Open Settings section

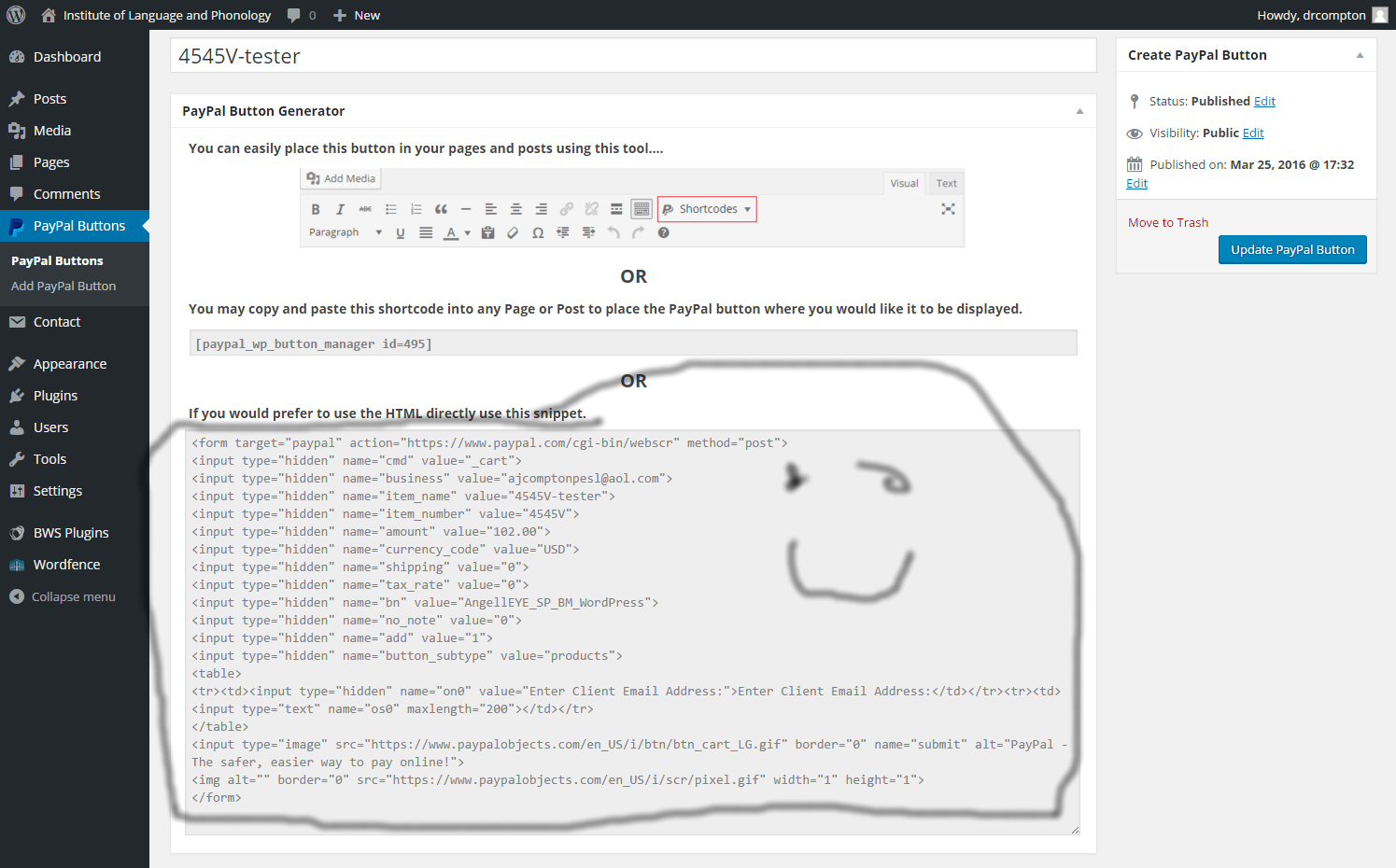58,491
